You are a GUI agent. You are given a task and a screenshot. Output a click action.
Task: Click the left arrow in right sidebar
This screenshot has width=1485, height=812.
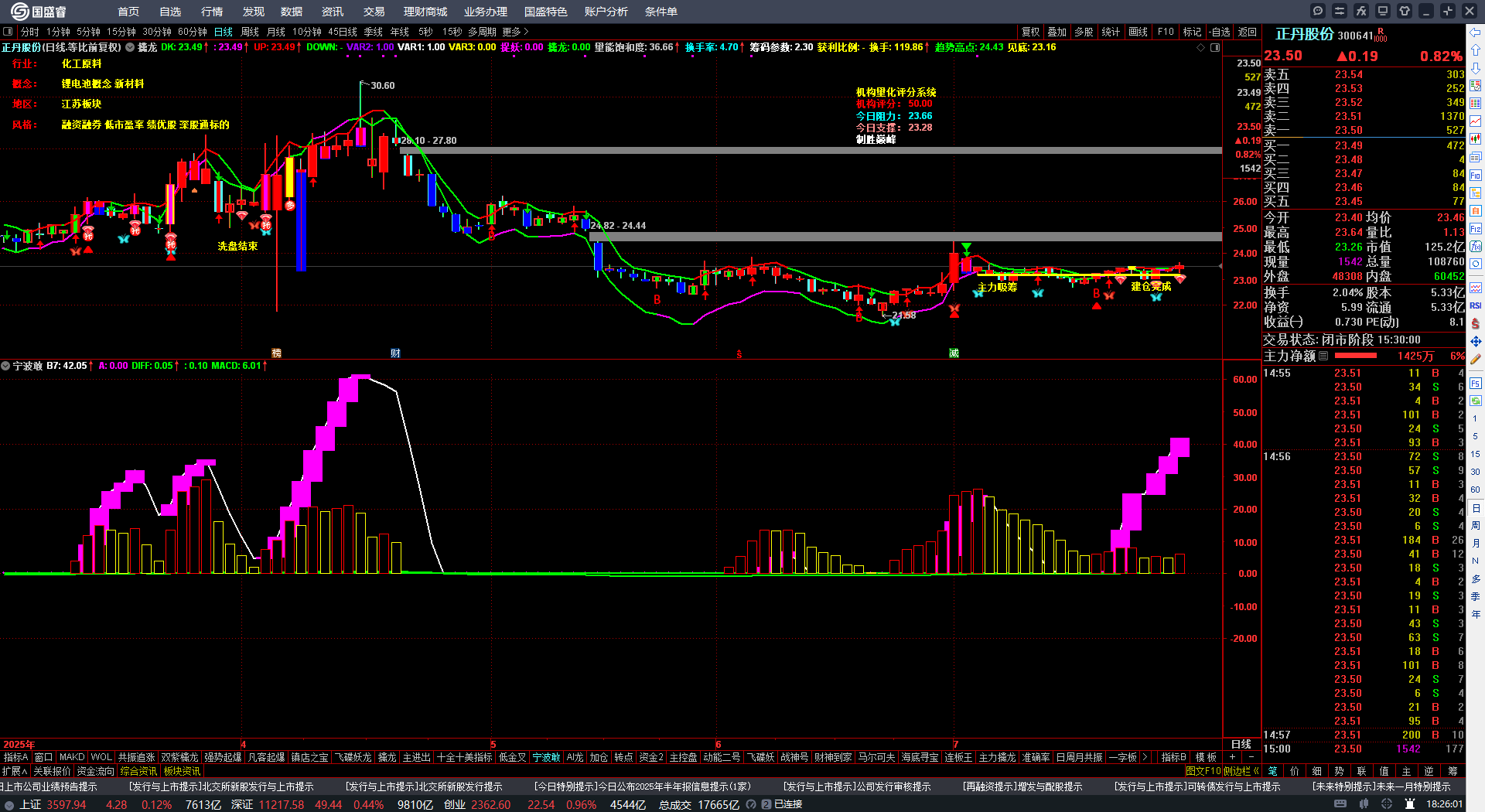(1476, 32)
